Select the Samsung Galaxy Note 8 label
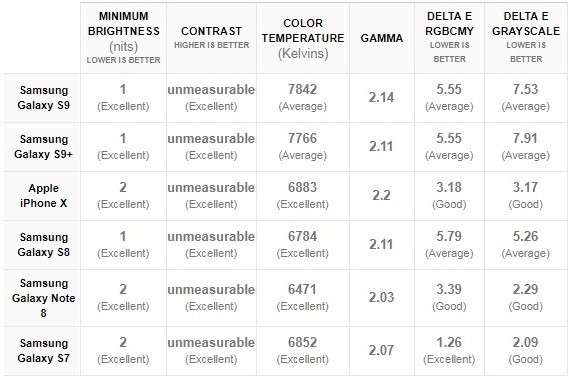This screenshot has height=380, width=569. click(44, 298)
